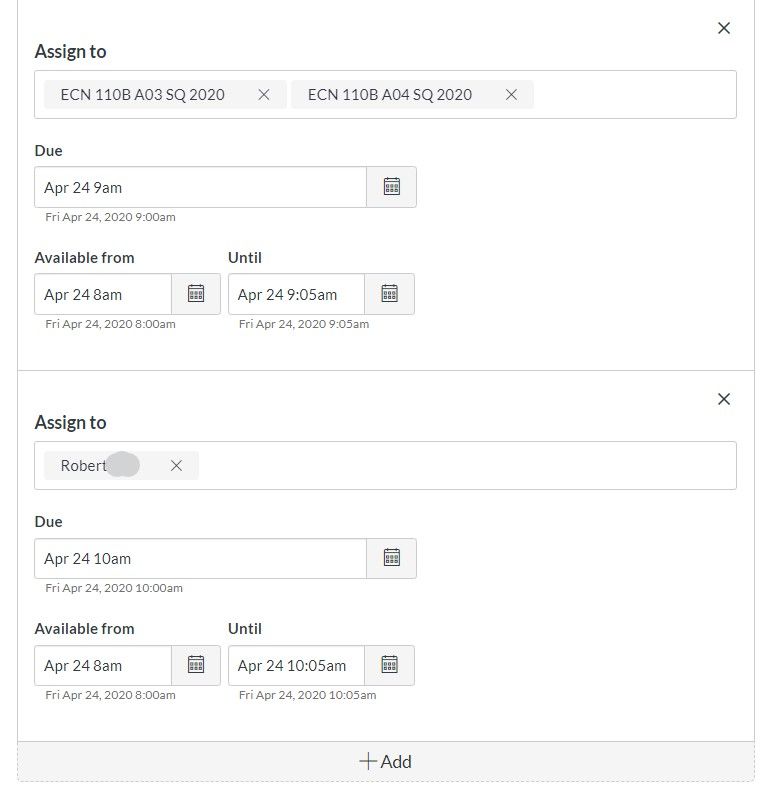Click the Until Apr 24 10:05am field
Image resolution: width=768 pixels, height=798 pixels.
296,665
